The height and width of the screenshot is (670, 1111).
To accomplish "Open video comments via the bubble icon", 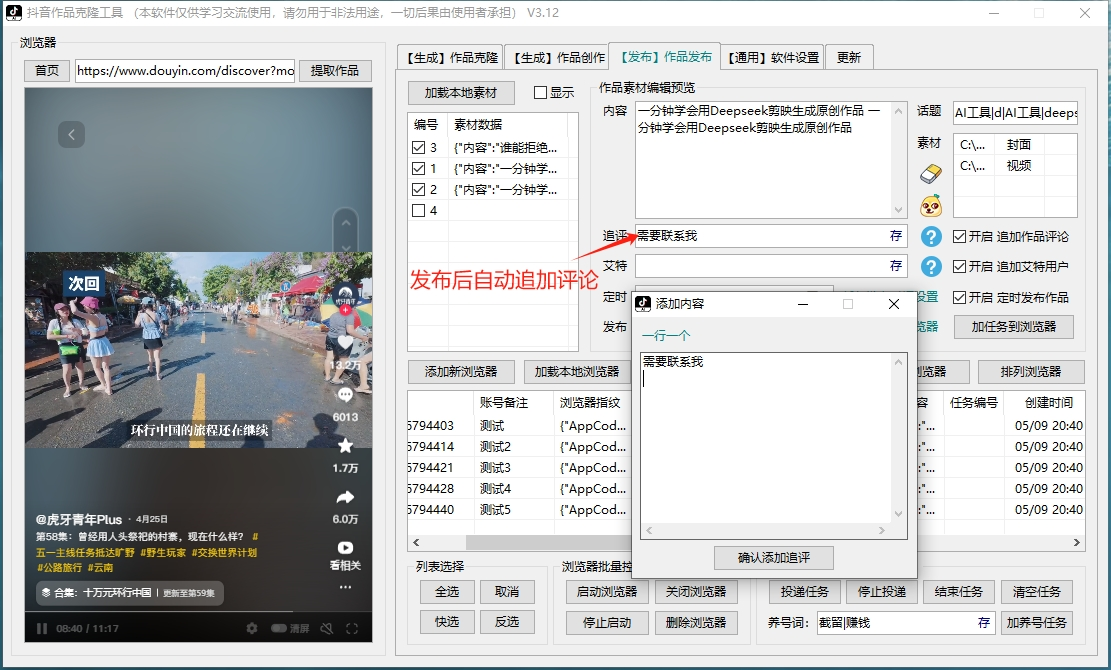I will point(345,394).
